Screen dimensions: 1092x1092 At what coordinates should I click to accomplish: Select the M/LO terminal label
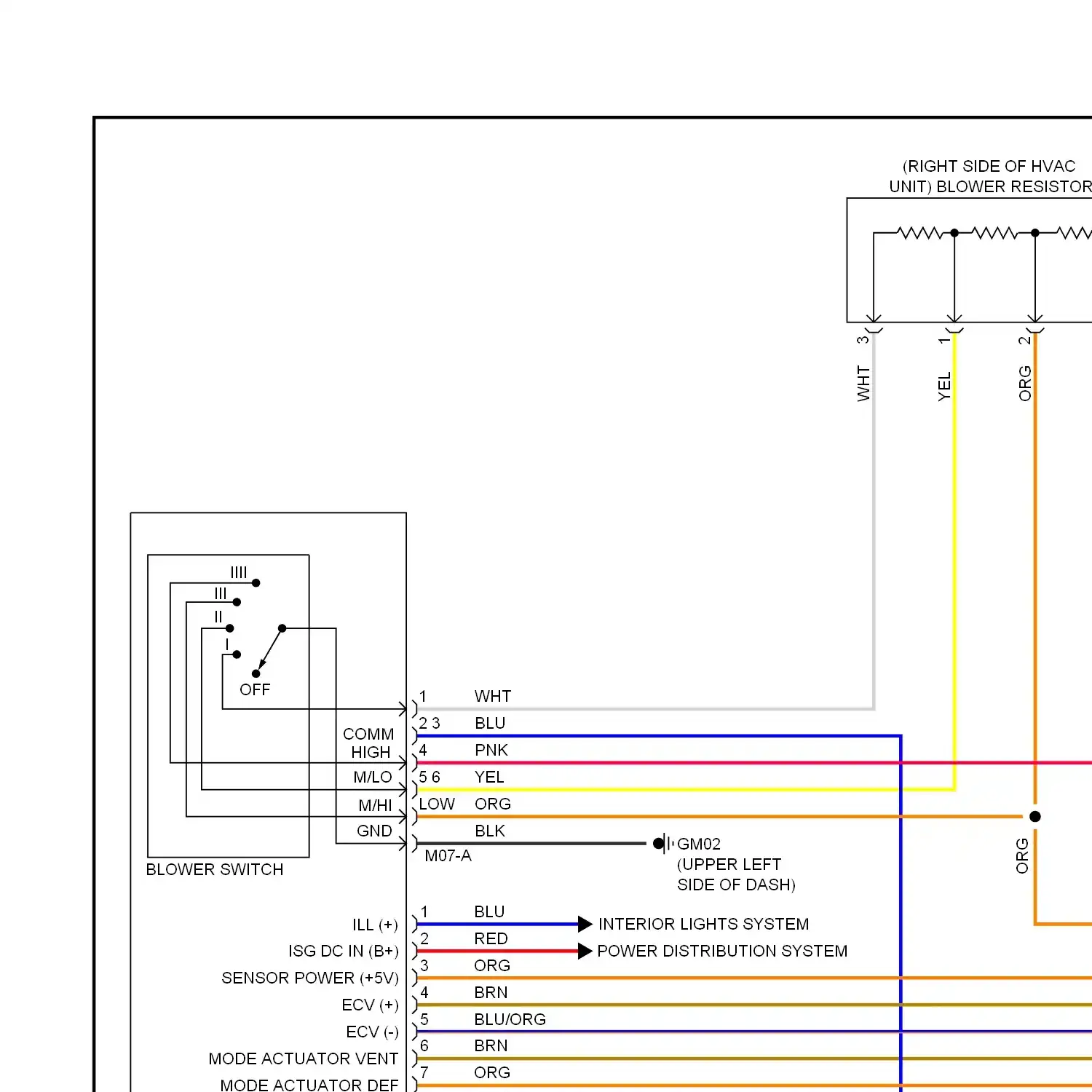pyautogui.click(x=373, y=778)
